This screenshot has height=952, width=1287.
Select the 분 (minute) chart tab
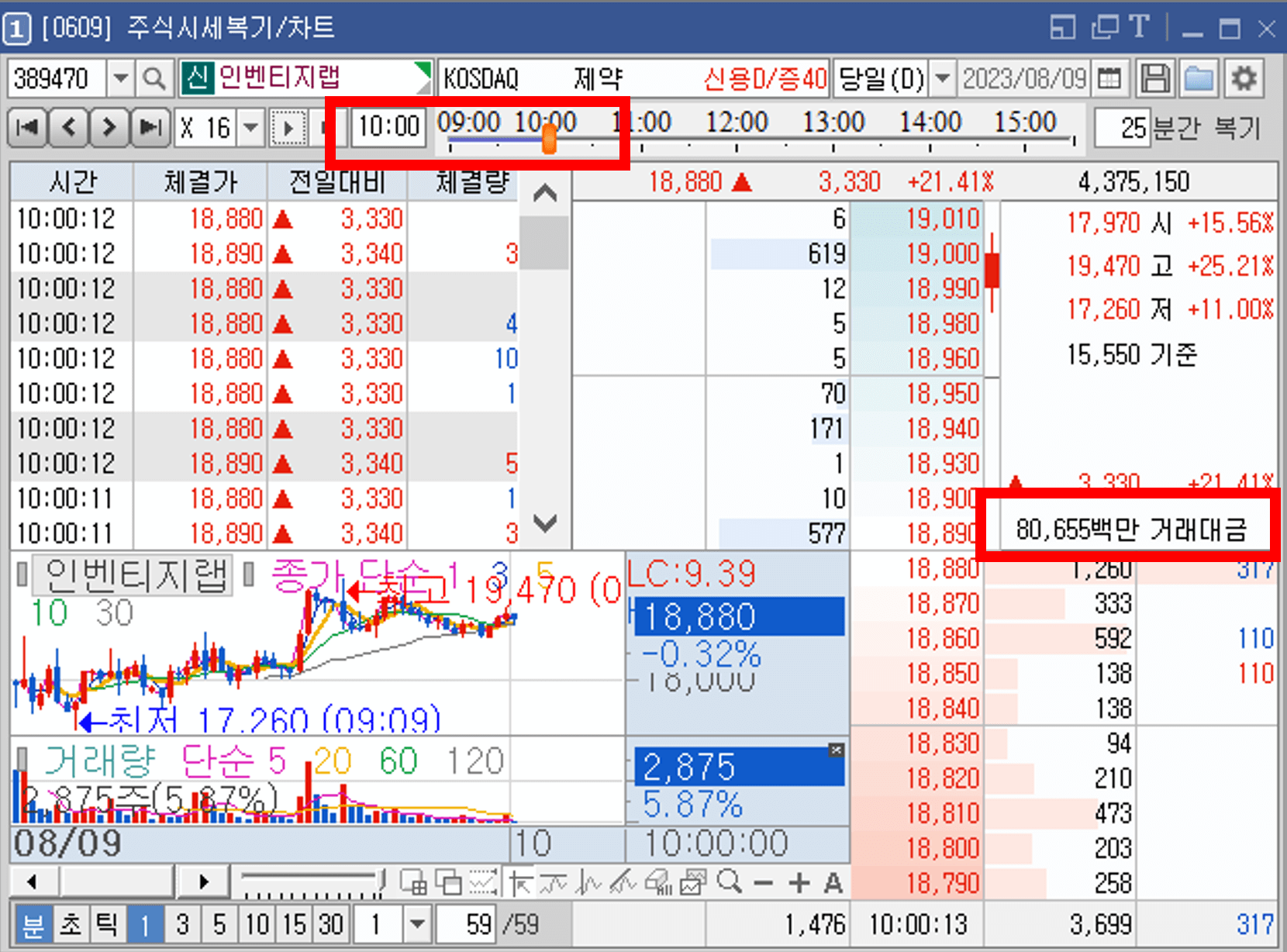33,924
